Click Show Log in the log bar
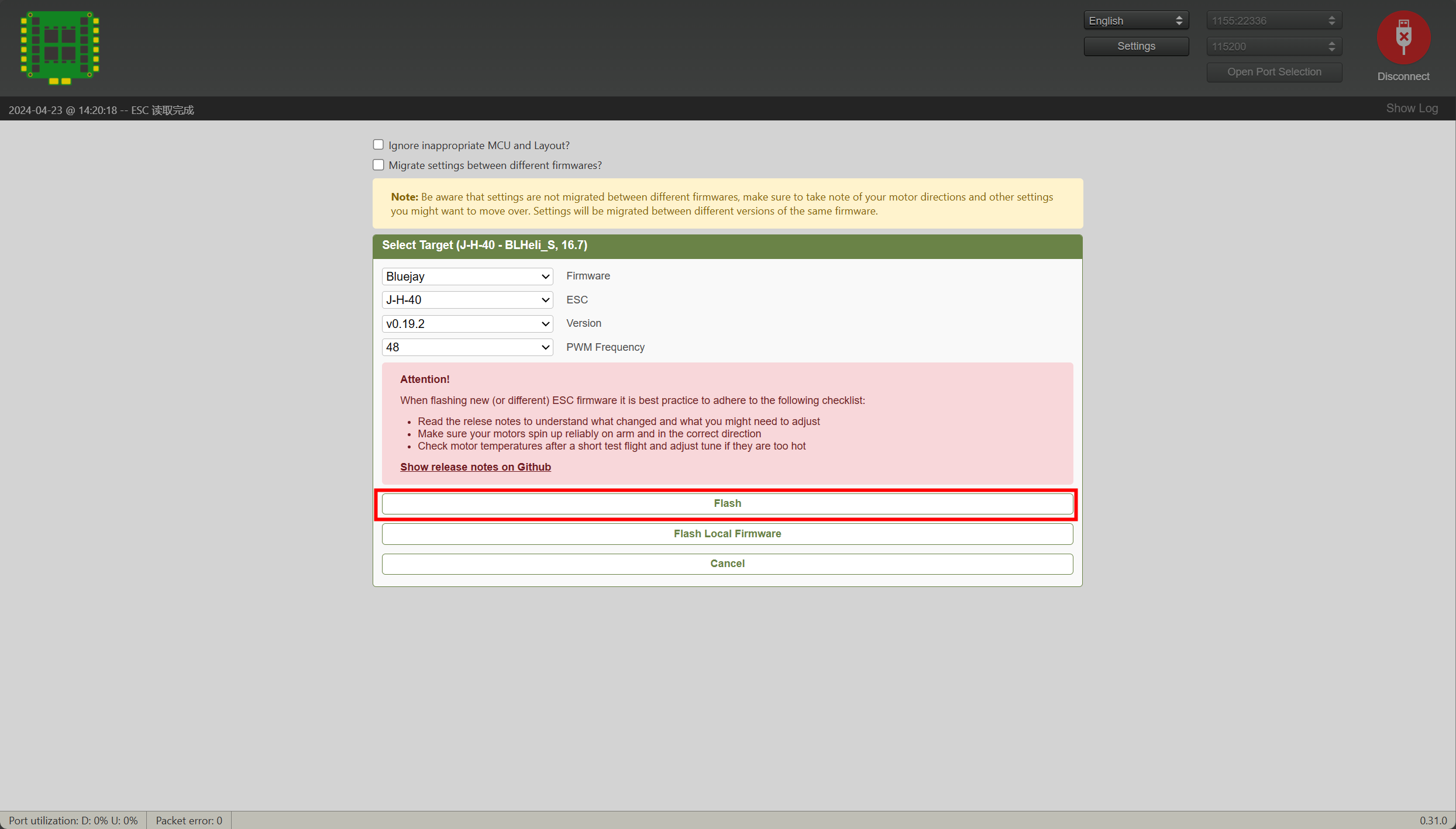The image size is (1456, 829). click(x=1412, y=108)
